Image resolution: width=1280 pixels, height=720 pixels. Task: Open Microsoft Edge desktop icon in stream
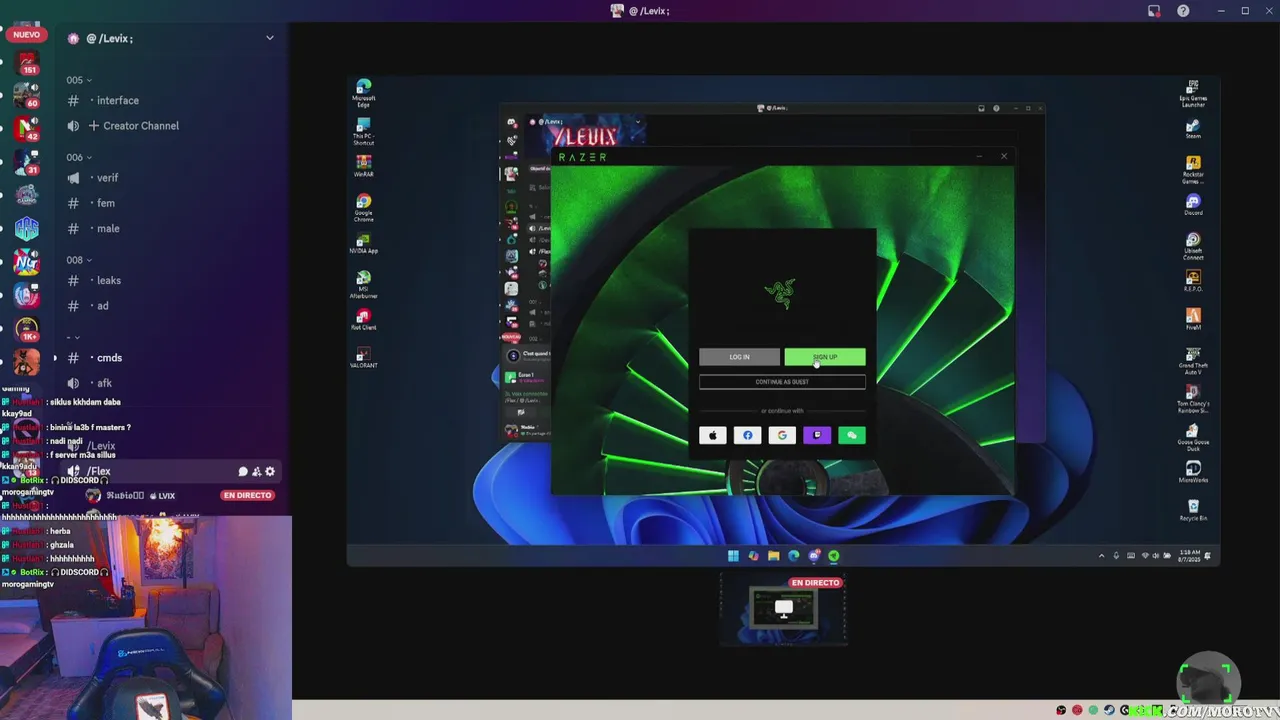coord(364,91)
